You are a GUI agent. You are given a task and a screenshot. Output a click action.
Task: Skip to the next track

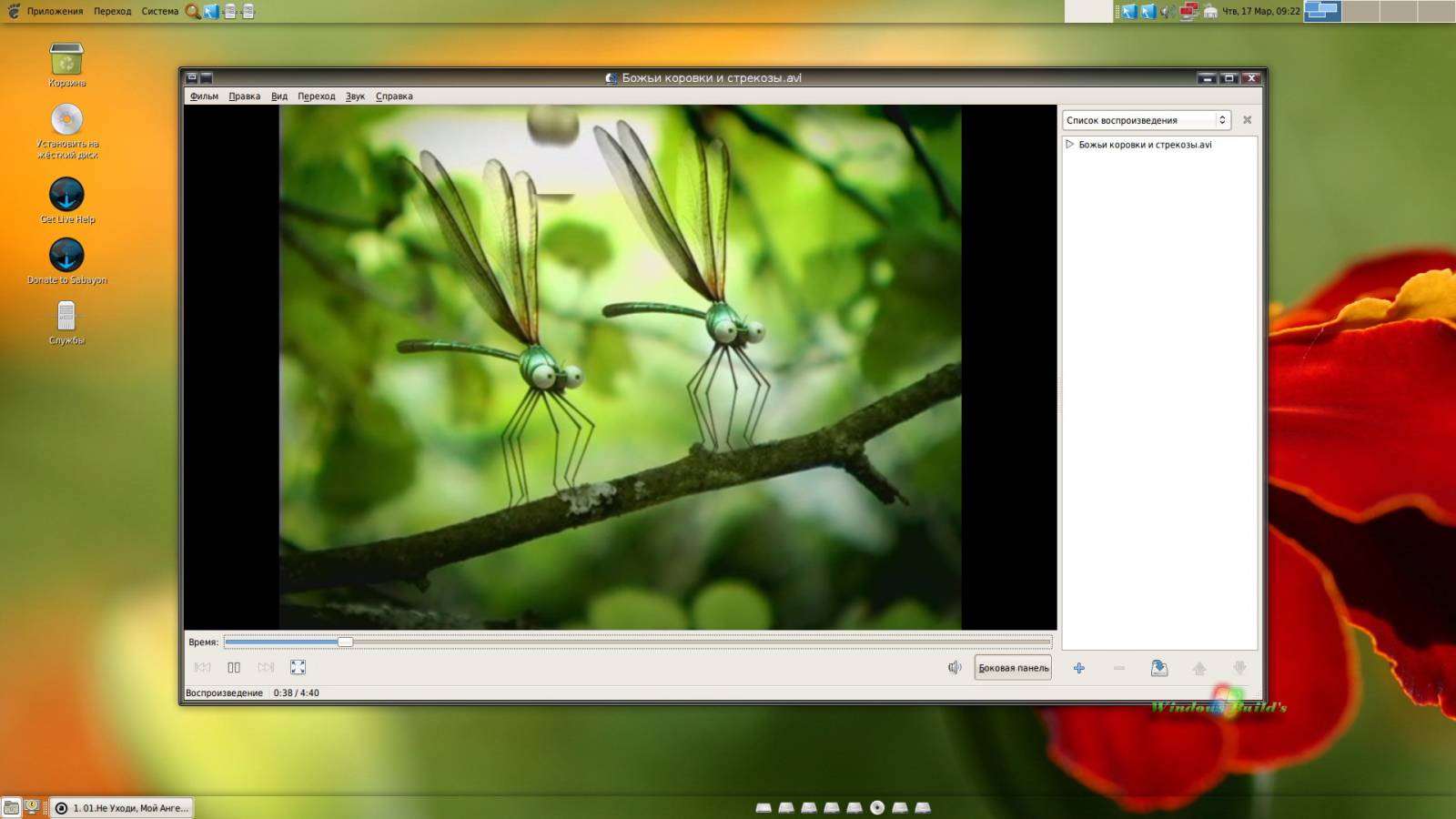pyautogui.click(x=266, y=667)
